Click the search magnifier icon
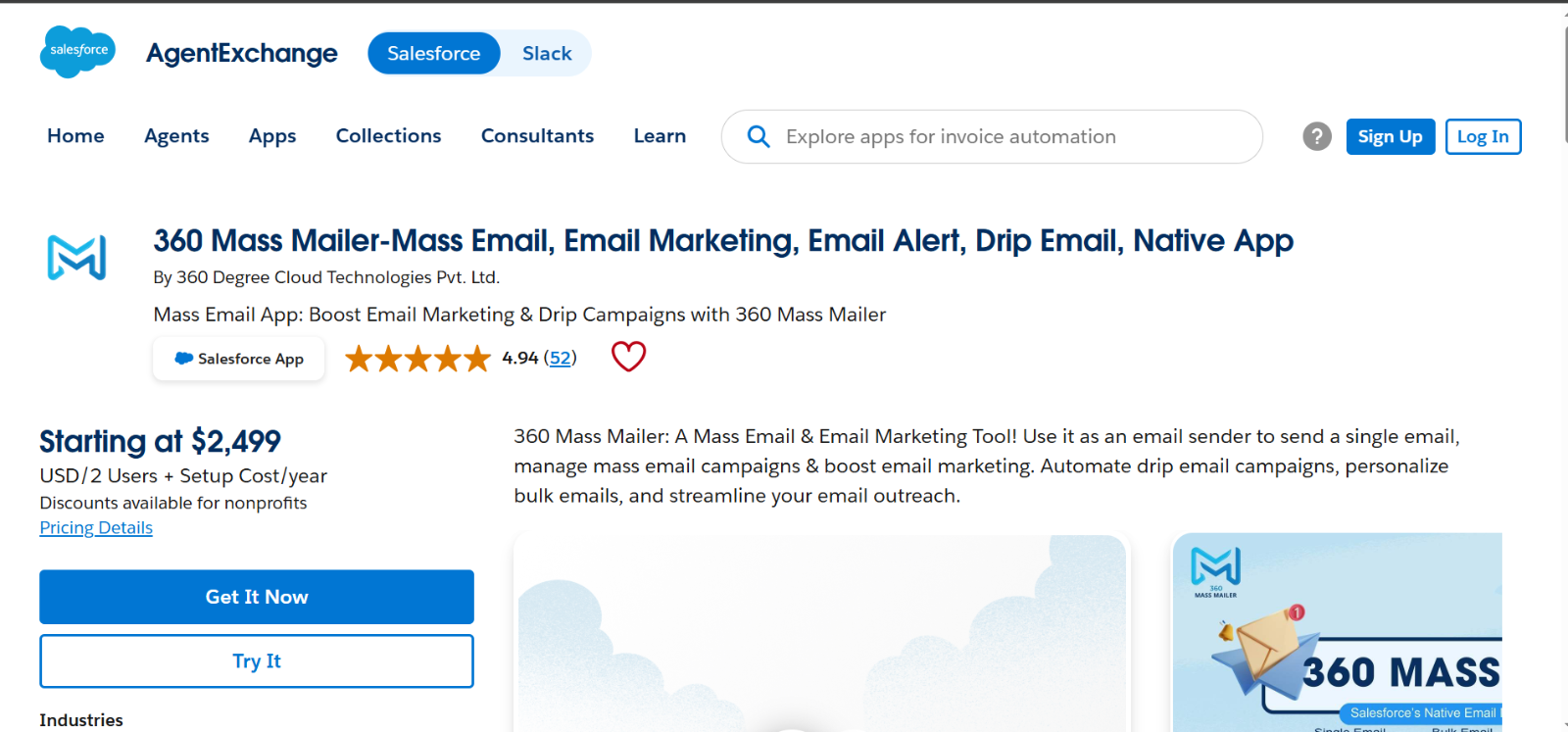Viewport: 1568px width, 732px height. [759, 136]
